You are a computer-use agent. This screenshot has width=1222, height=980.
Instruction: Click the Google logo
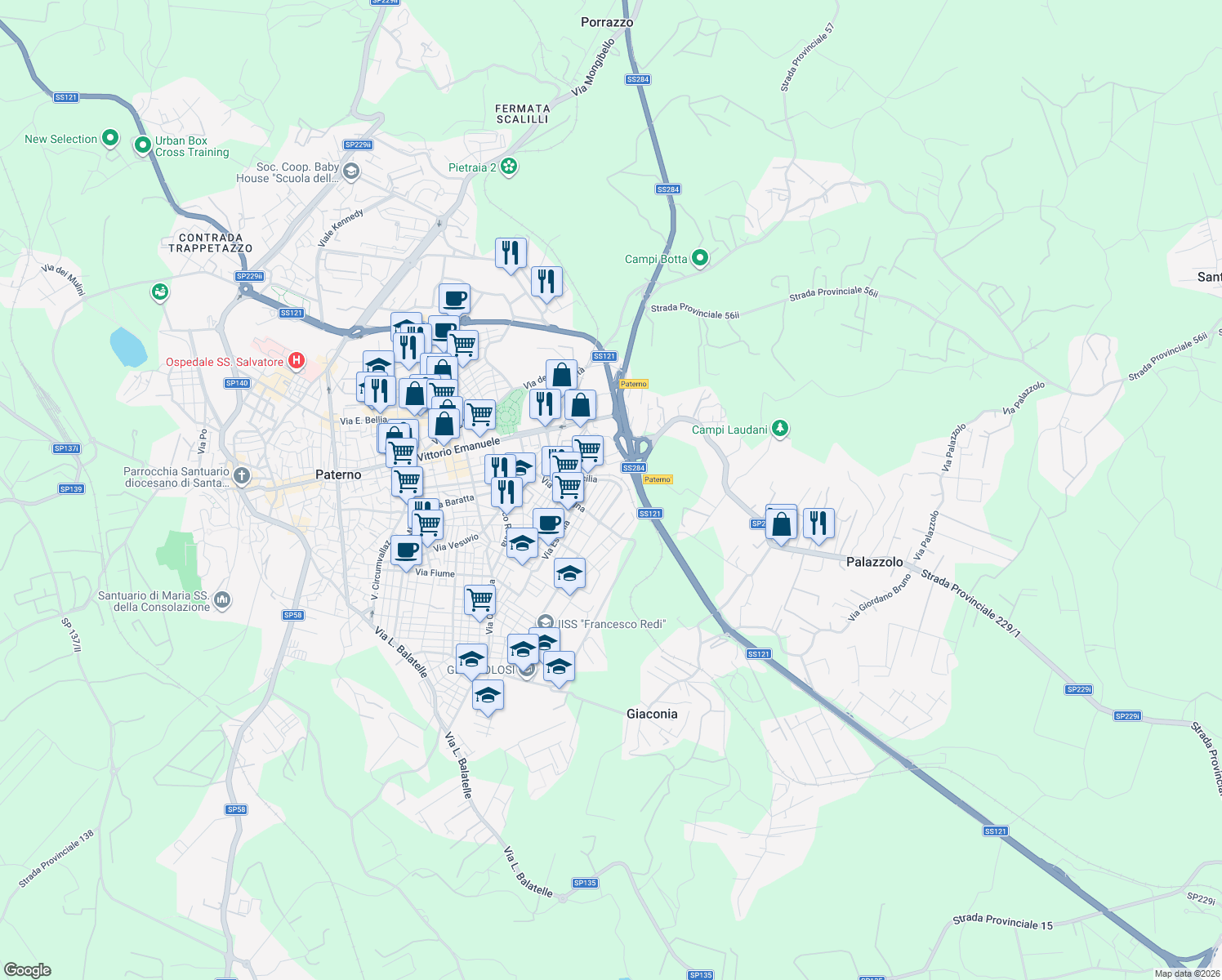point(29,970)
